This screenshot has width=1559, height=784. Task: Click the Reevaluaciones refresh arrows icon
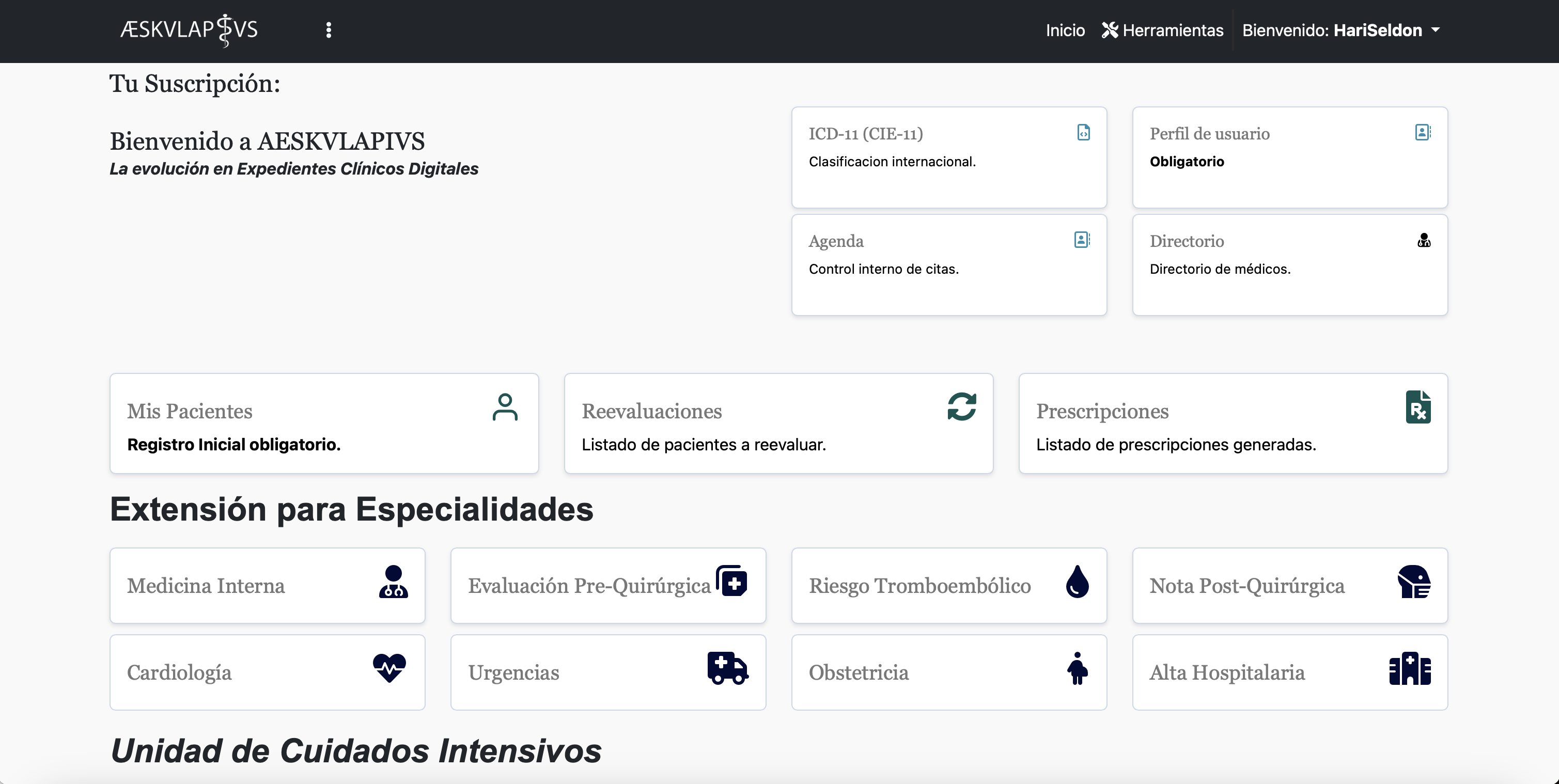pyautogui.click(x=962, y=406)
